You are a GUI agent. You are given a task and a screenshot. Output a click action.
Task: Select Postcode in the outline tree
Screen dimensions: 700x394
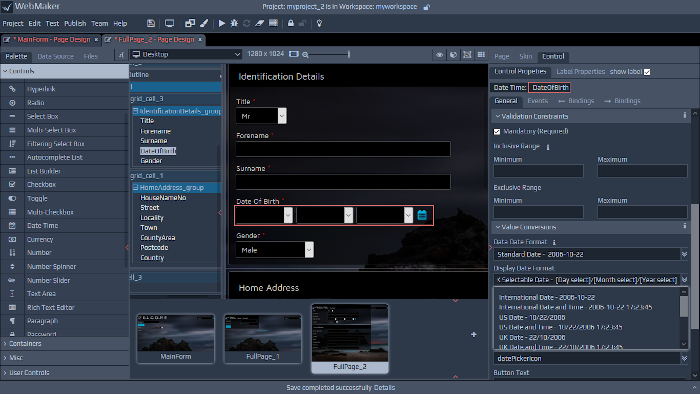click(x=154, y=248)
